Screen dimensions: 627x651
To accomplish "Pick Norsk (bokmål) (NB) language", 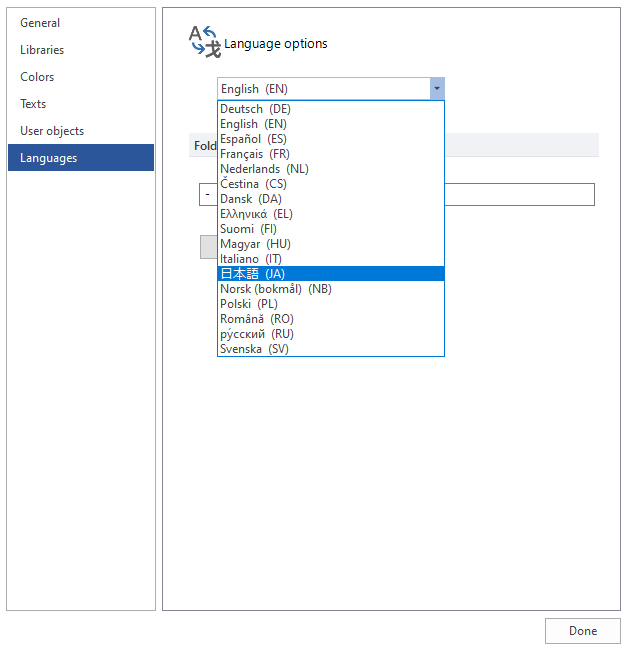I will (331, 289).
